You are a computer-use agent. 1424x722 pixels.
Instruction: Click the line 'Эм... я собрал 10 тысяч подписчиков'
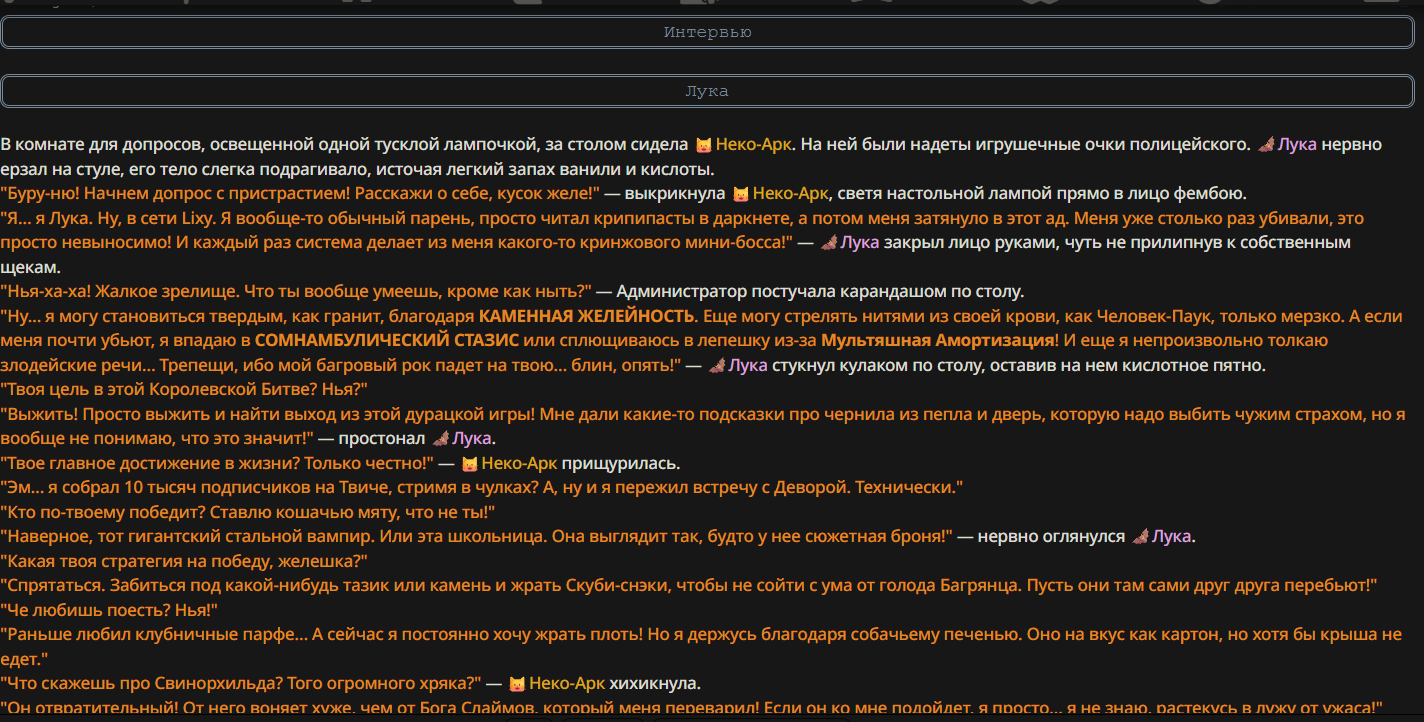coord(481,488)
